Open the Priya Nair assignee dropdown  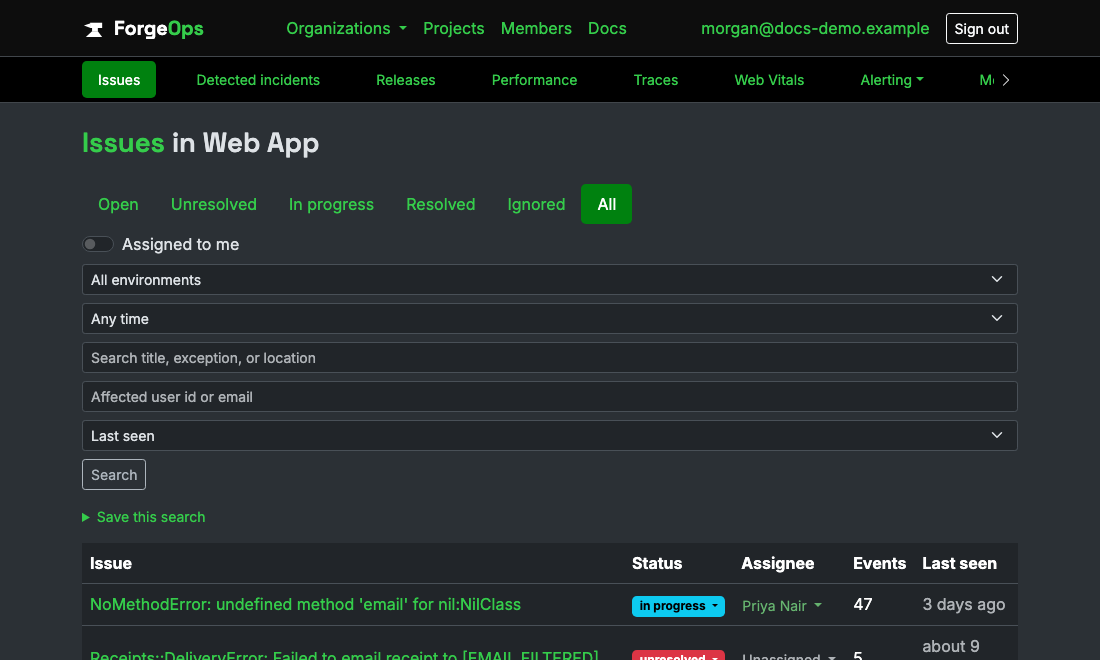[782, 606]
